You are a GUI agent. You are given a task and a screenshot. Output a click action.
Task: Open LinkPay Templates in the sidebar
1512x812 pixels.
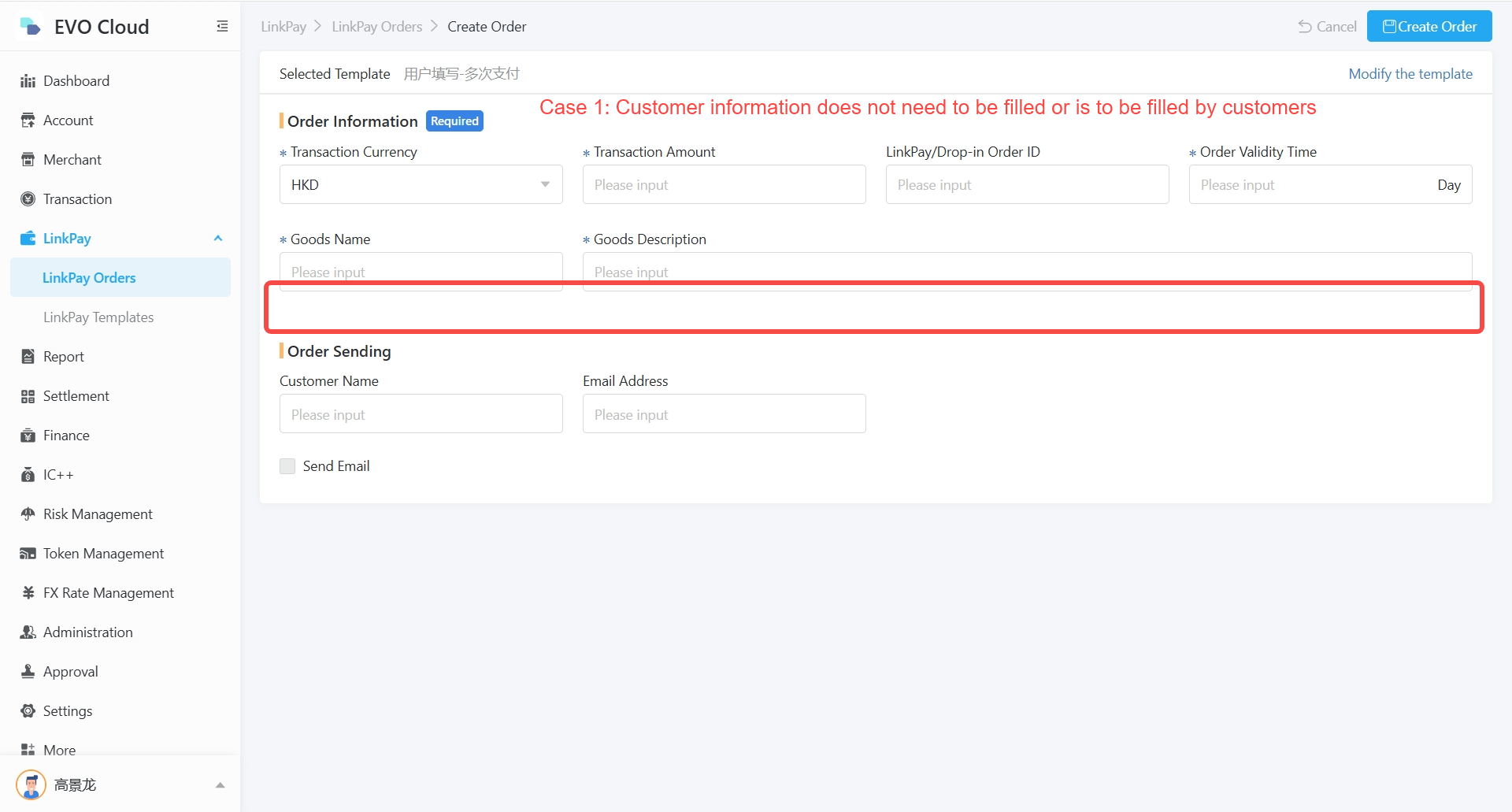(98, 317)
